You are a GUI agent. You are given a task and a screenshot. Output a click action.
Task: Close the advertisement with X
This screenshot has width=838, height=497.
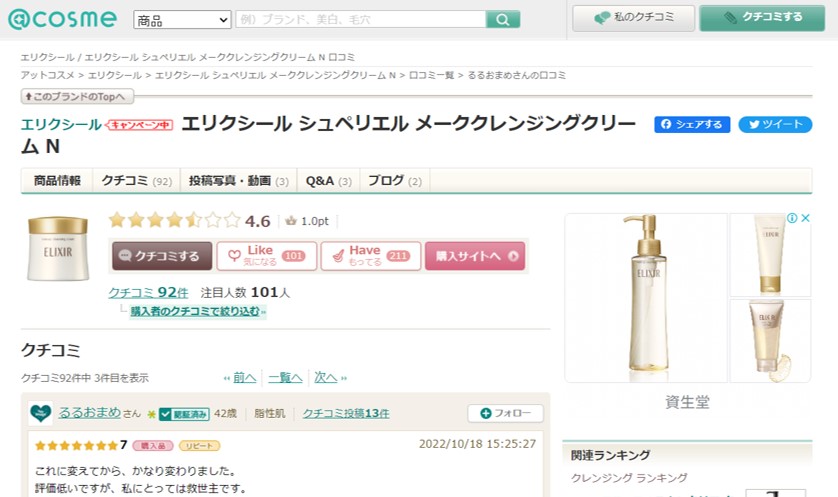click(x=805, y=218)
